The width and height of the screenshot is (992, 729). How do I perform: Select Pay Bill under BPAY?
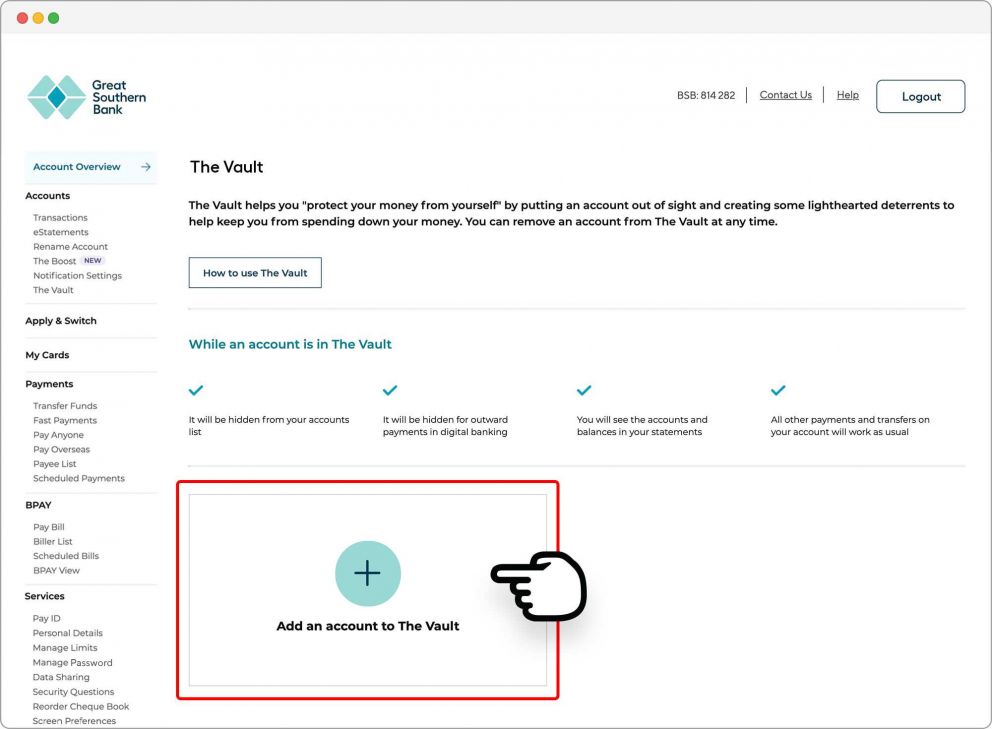tap(49, 527)
